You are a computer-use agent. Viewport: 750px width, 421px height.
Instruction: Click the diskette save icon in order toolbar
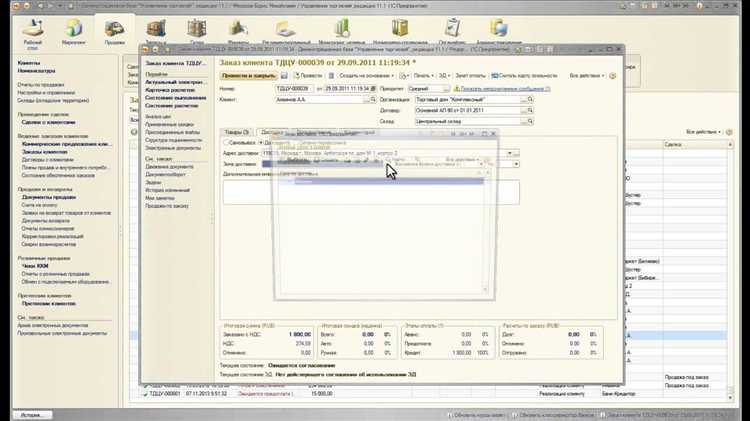(x=284, y=76)
